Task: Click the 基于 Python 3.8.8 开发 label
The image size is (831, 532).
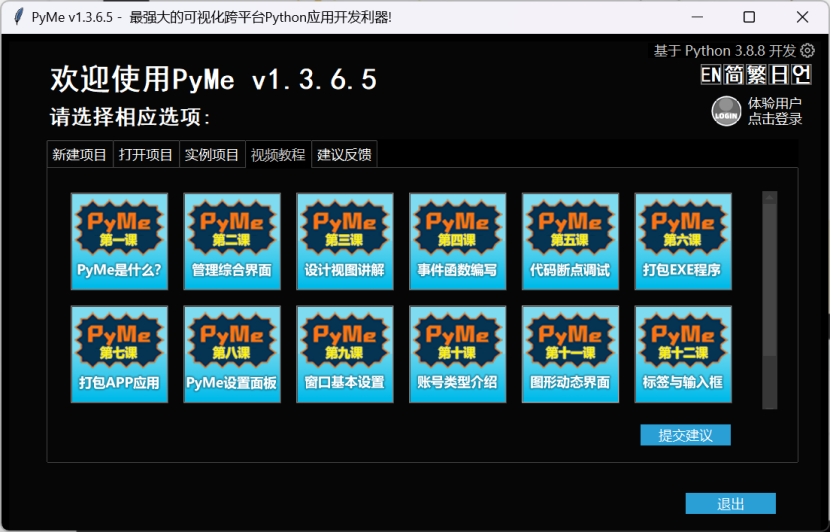Action: coord(724,51)
